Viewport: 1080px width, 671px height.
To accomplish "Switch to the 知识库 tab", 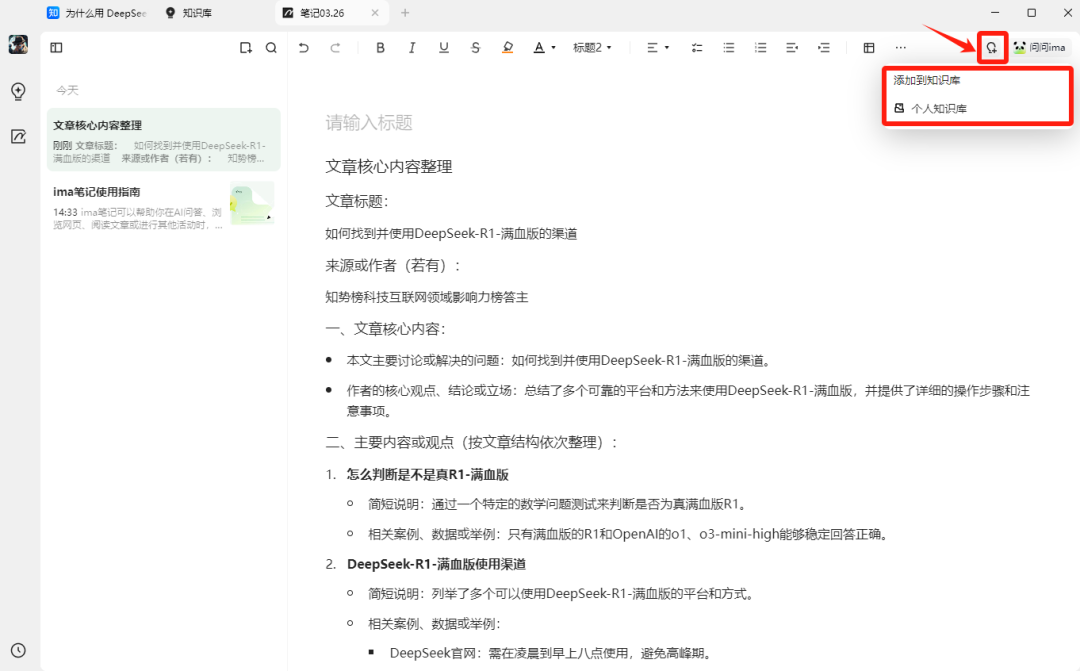I will [189, 13].
